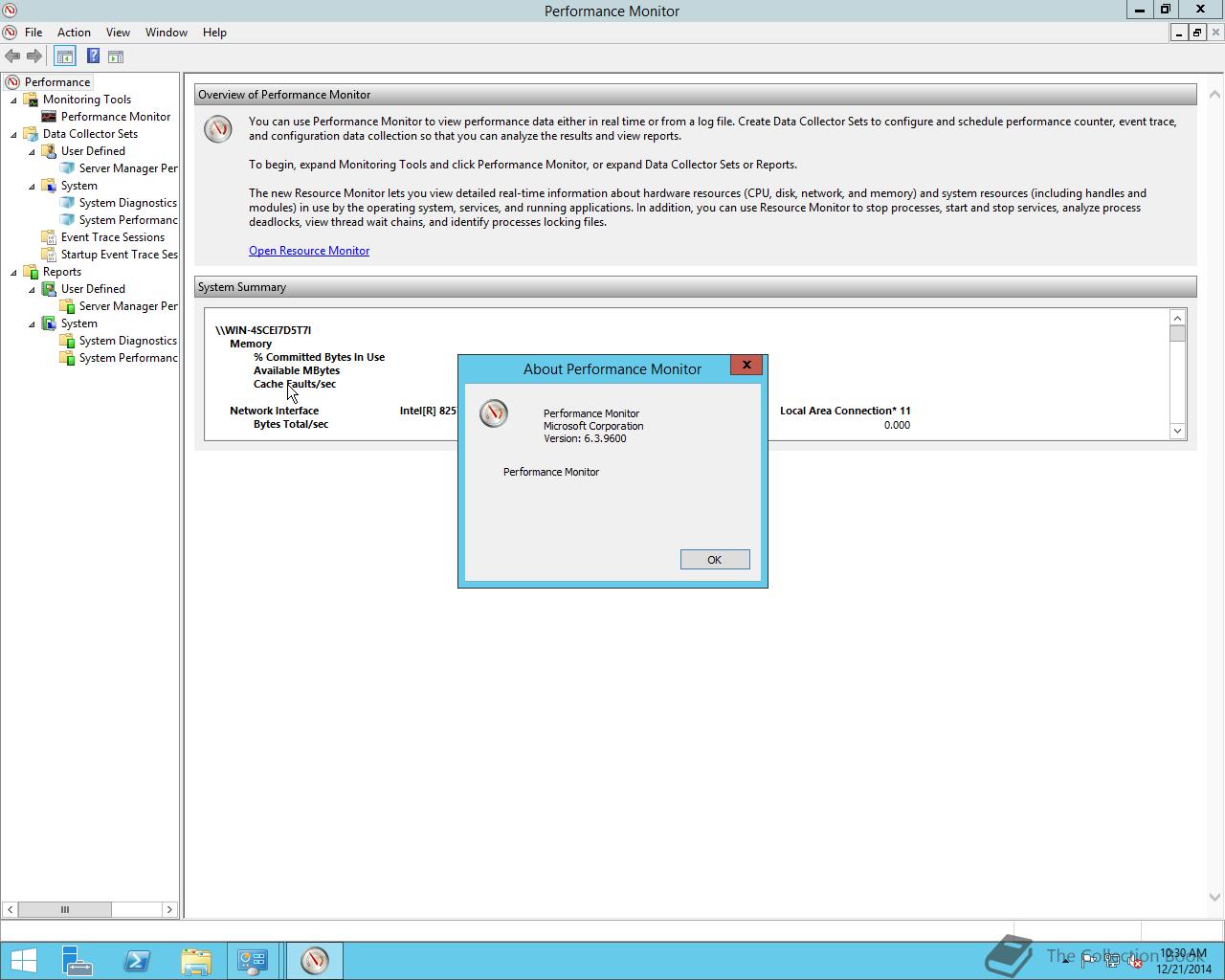
Task: Launch PowerShell from taskbar
Action: tap(136, 960)
